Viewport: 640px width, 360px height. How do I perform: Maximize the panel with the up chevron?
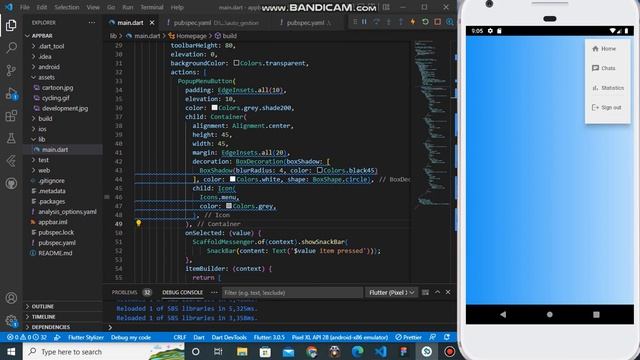[437, 292]
